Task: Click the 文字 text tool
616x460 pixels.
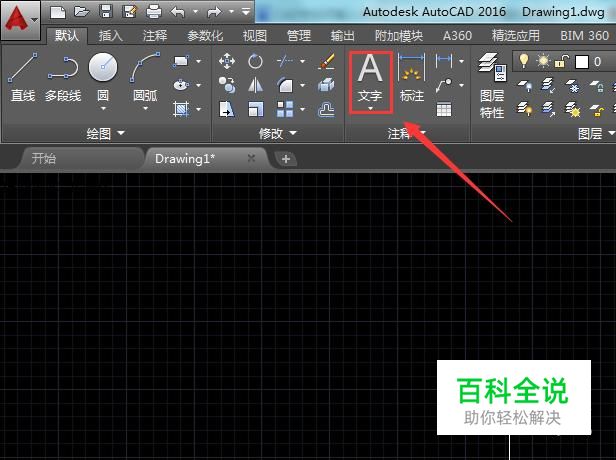Action: (370, 82)
